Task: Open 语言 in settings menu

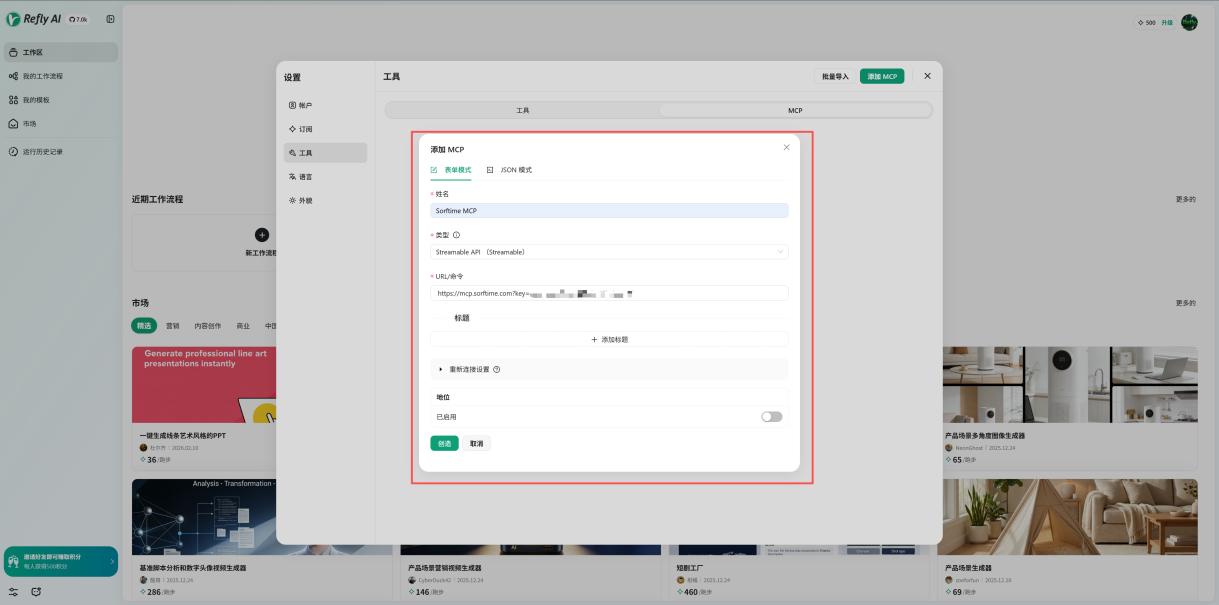Action: click(305, 177)
